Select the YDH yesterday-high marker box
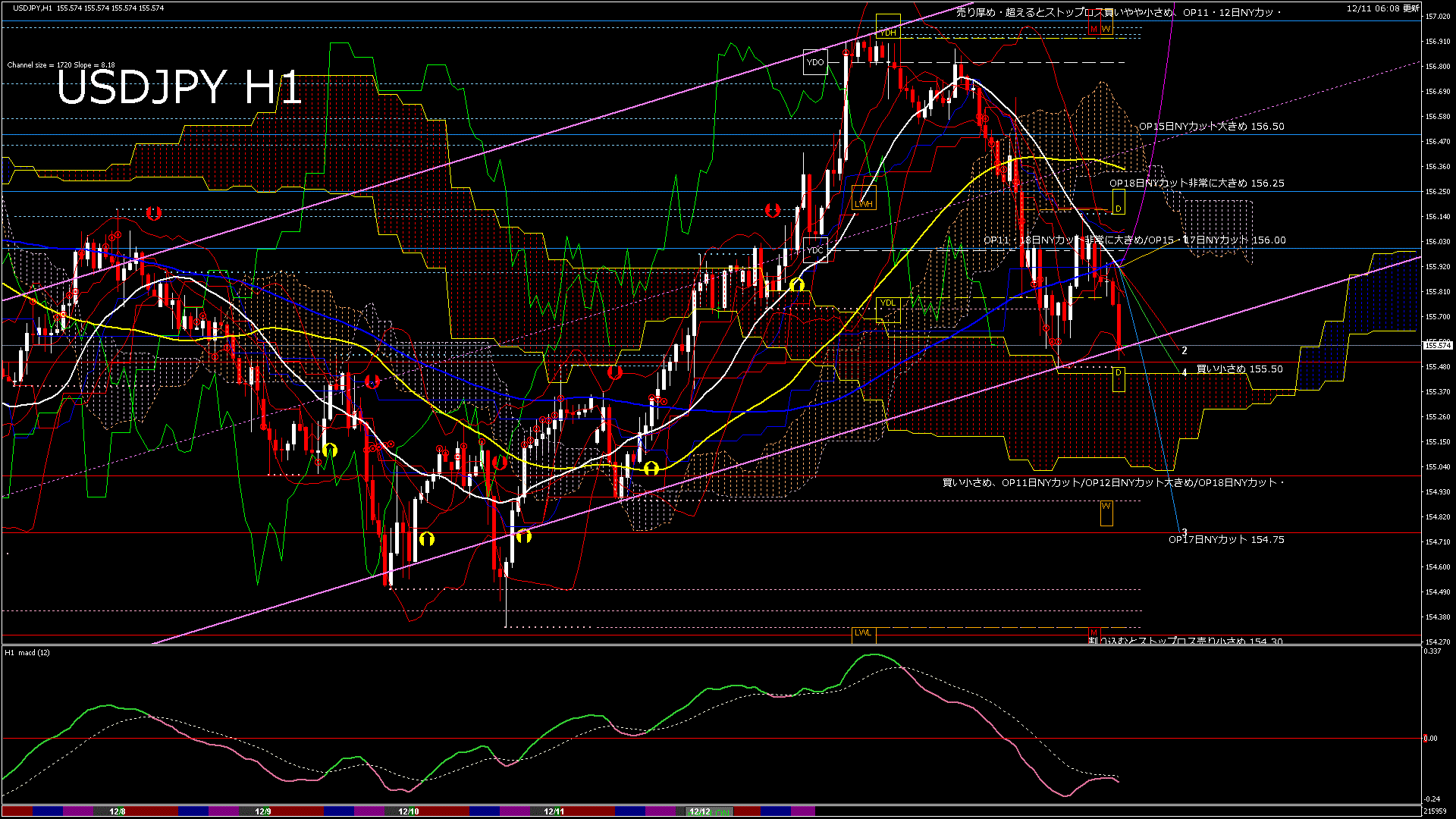1456x819 pixels. [x=887, y=32]
